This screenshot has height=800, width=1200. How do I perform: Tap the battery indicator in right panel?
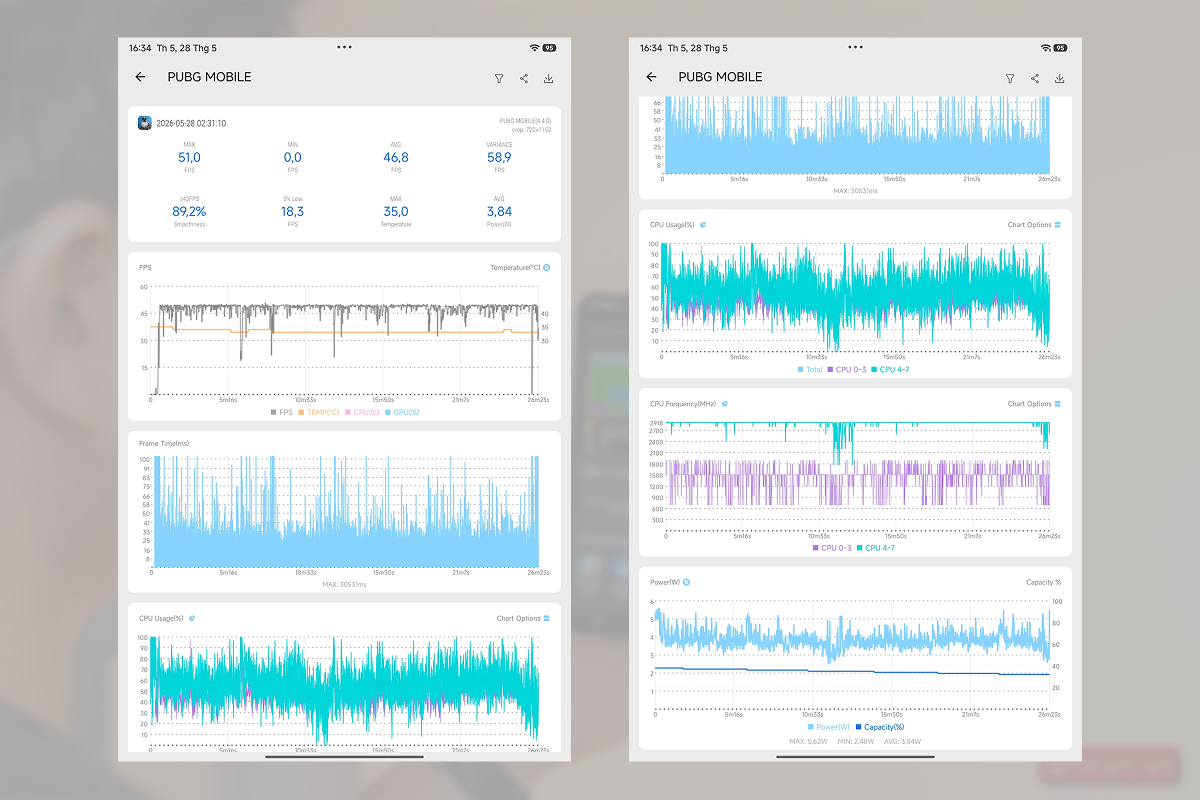pos(1060,47)
